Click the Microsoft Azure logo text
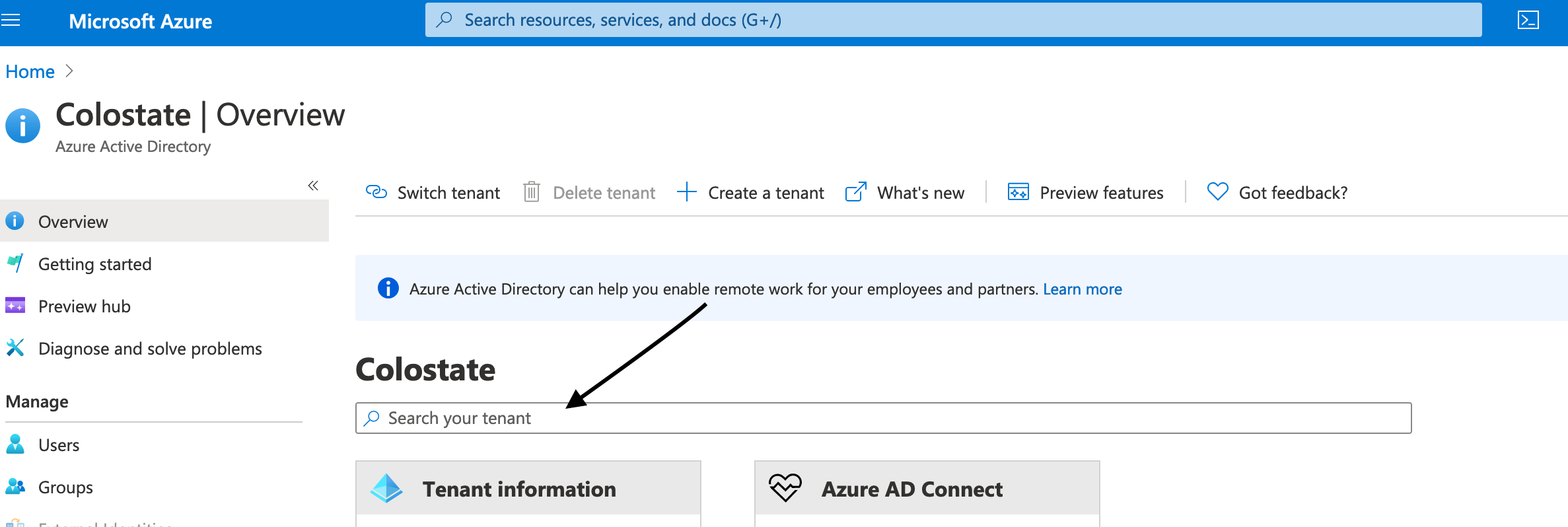 tap(140, 21)
